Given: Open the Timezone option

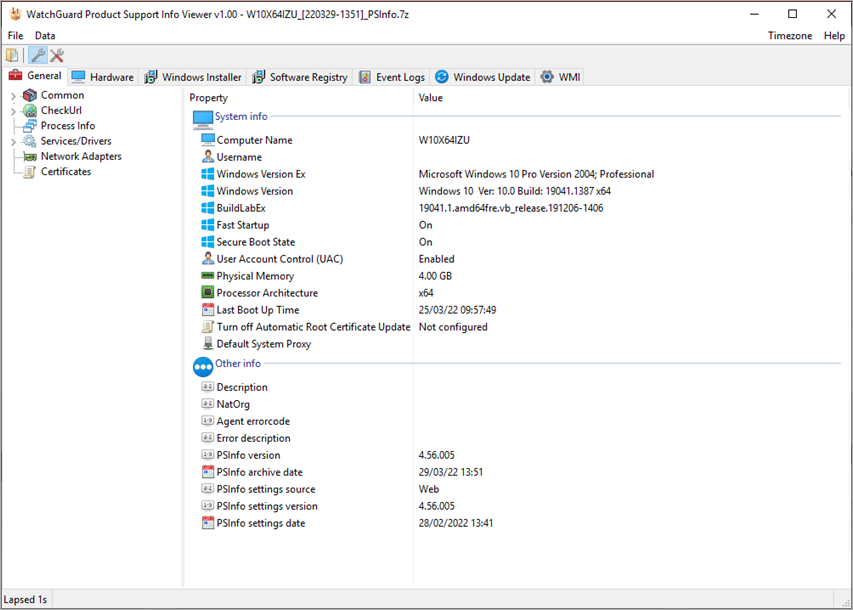Looking at the screenshot, I should pos(790,35).
